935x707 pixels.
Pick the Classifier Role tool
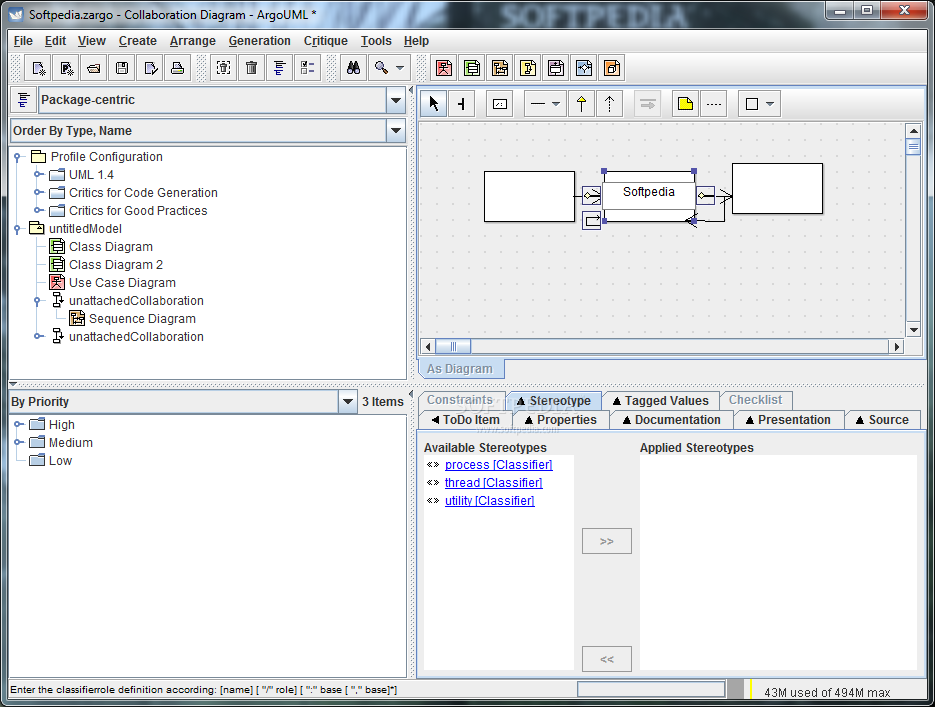[x=500, y=104]
